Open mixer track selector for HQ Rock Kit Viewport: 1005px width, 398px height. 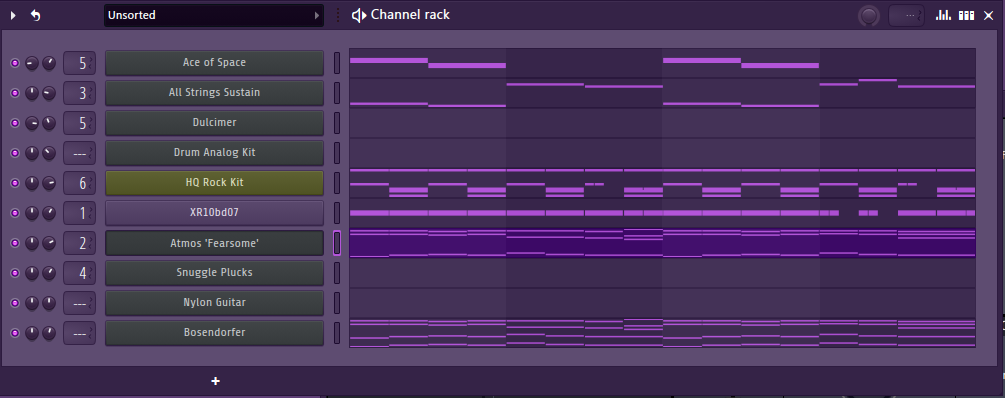(x=79, y=183)
